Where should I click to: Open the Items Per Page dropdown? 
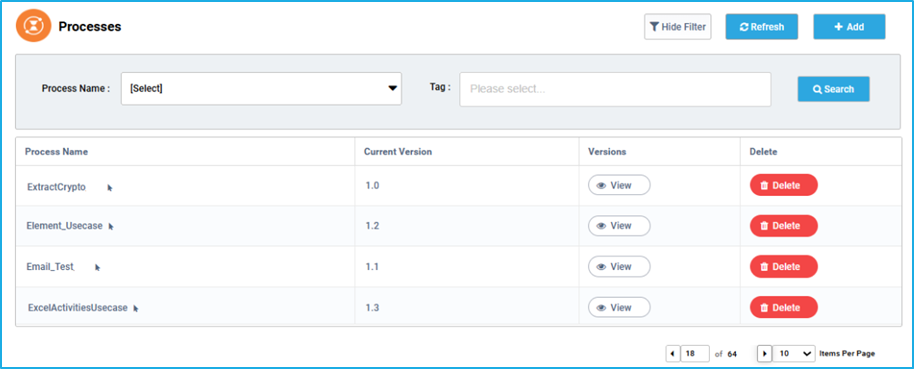coord(794,353)
